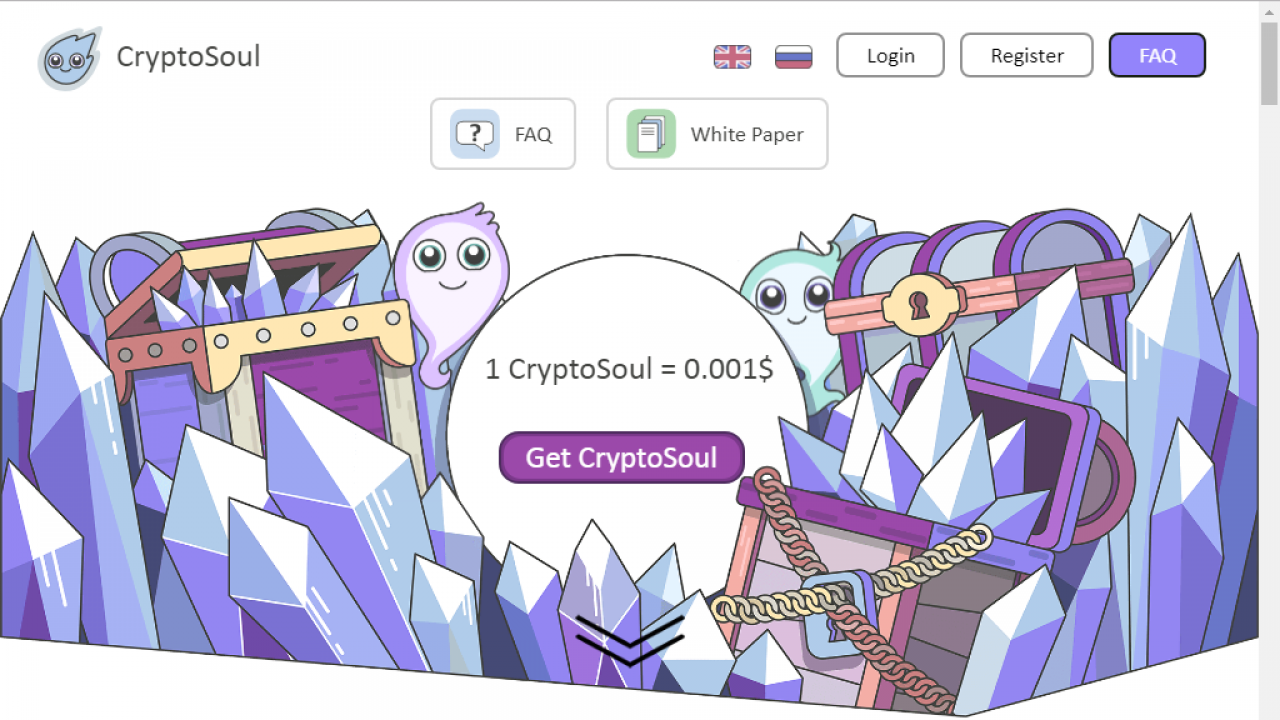Expand page content with the double chevron

point(629,640)
